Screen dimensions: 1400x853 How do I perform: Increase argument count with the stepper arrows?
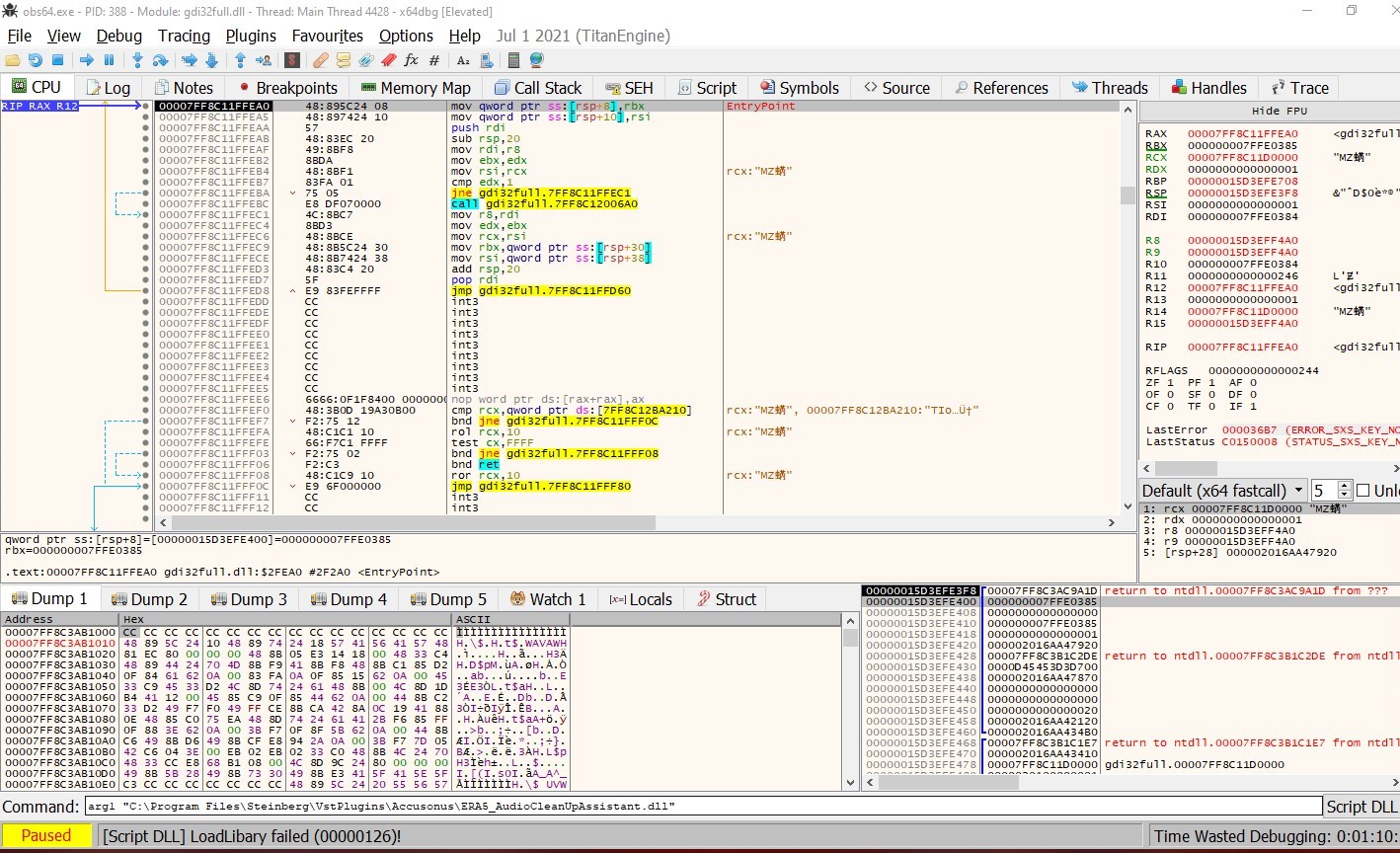[1344, 485]
